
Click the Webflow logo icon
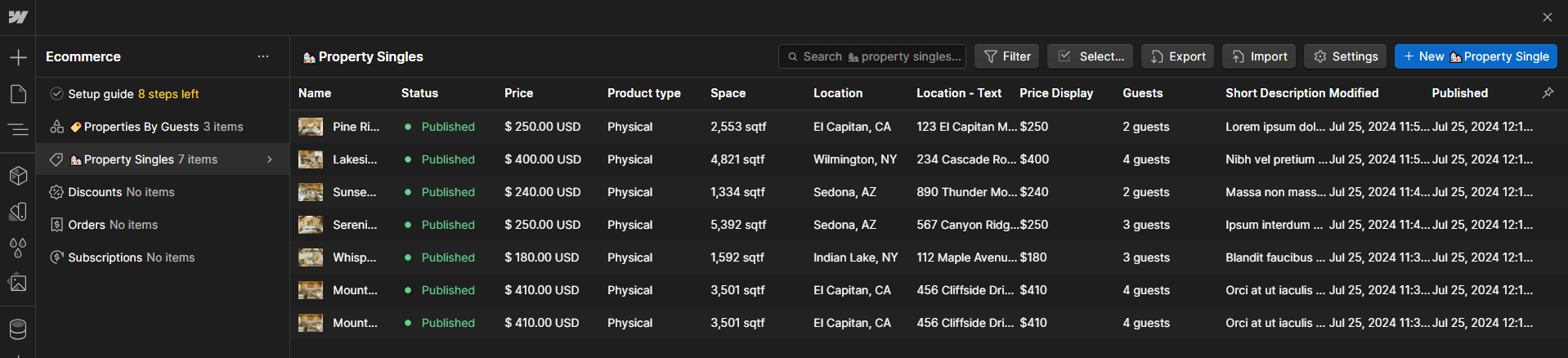pyautogui.click(x=18, y=17)
